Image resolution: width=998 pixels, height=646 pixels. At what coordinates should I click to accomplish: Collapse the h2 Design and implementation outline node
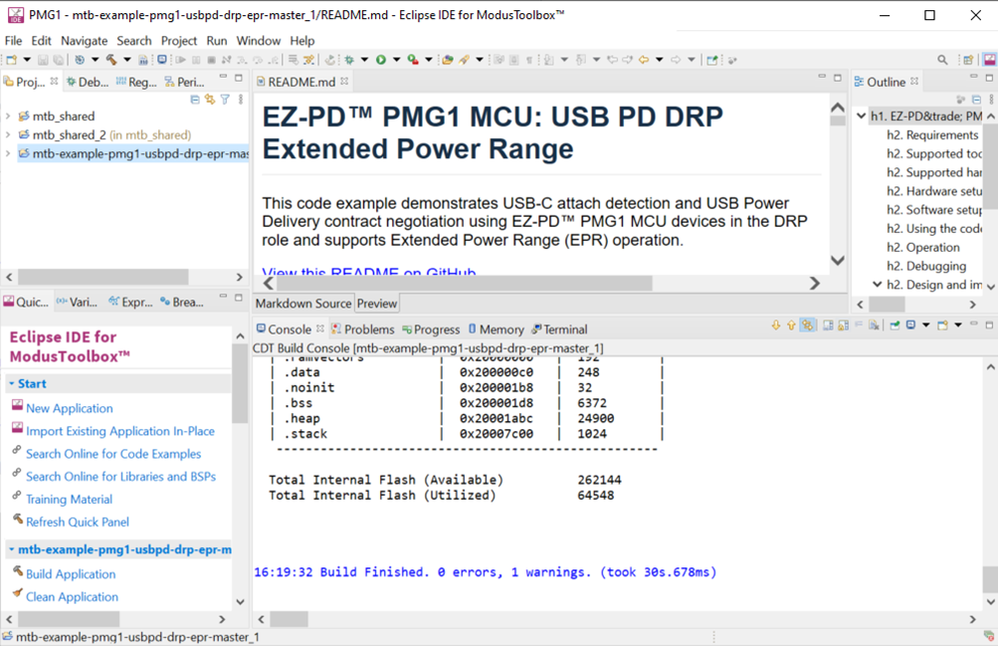pos(877,284)
